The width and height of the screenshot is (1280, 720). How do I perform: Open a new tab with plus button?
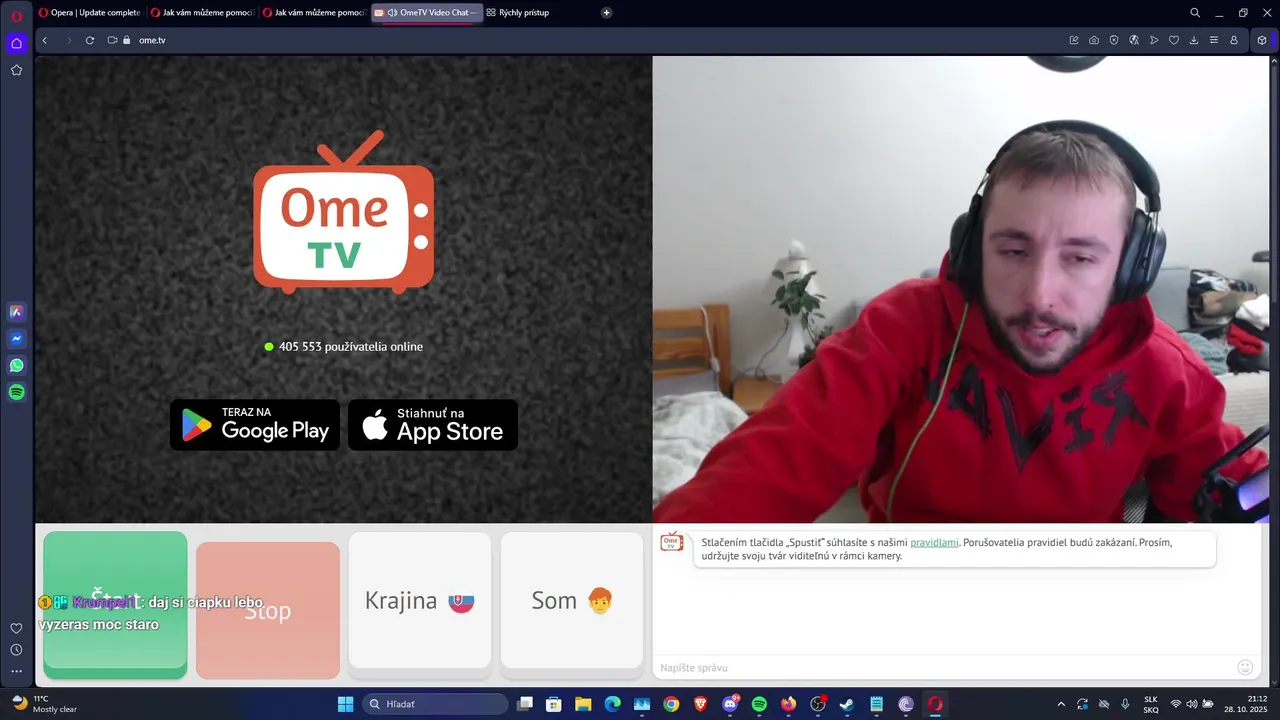607,13
